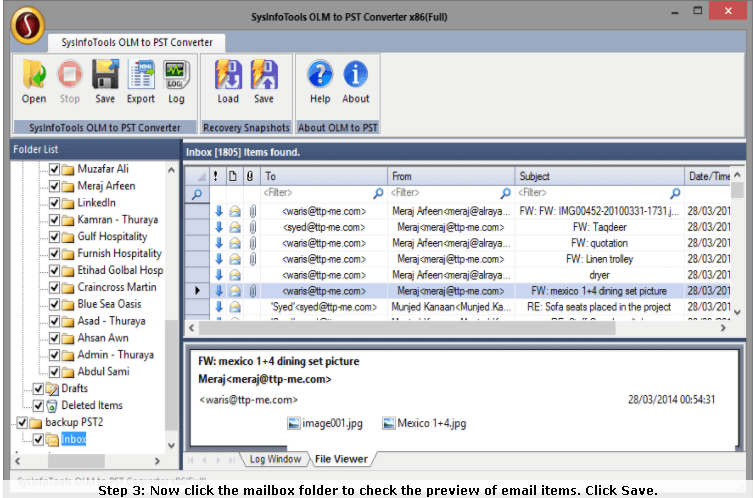Image resolution: width=753 pixels, height=498 pixels.
Task: Click the SysInfoTools application logo
Action: 28,24
